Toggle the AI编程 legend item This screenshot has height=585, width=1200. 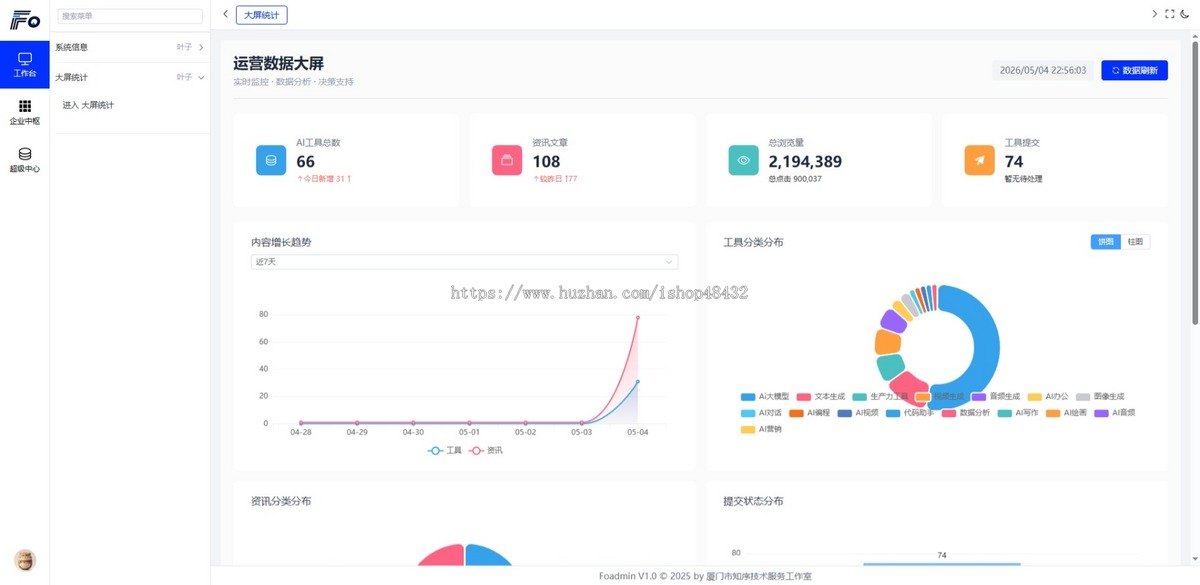810,413
